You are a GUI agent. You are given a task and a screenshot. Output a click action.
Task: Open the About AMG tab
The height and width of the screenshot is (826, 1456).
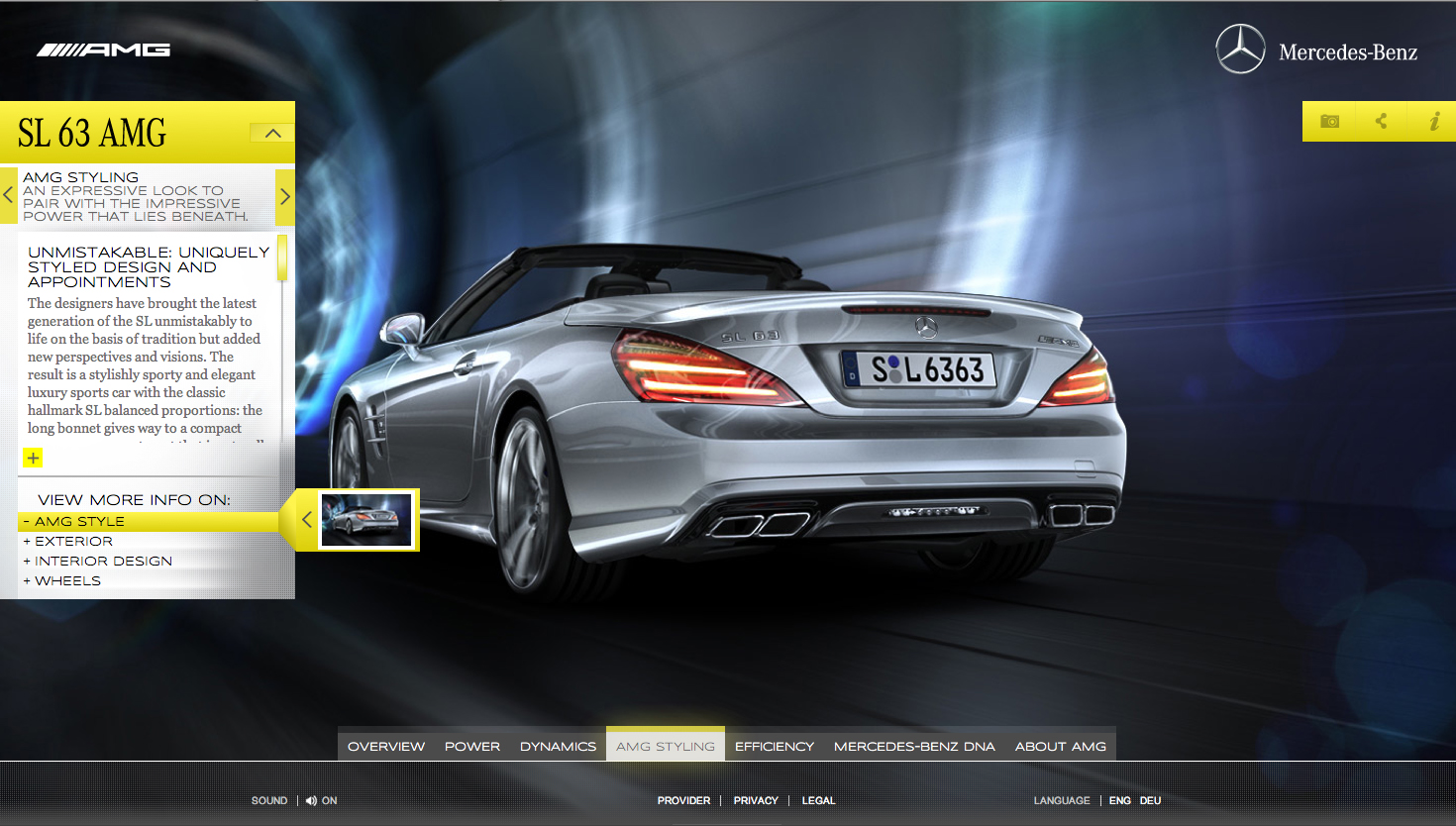pos(1061,746)
